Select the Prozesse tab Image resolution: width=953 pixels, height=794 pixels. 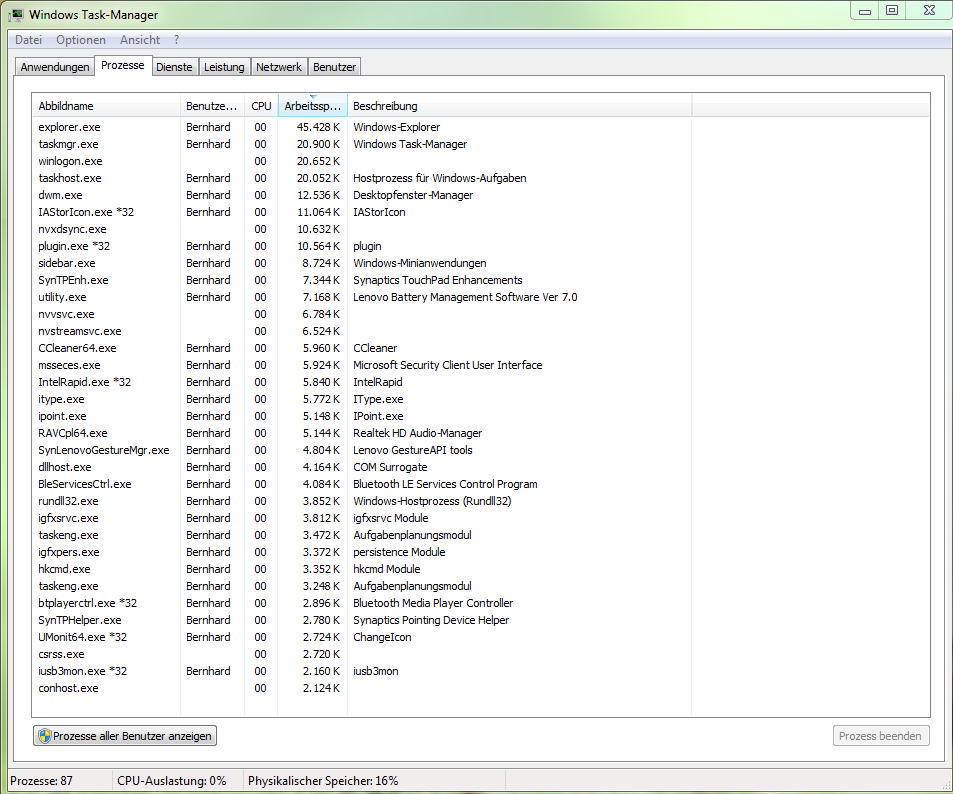[x=123, y=65]
